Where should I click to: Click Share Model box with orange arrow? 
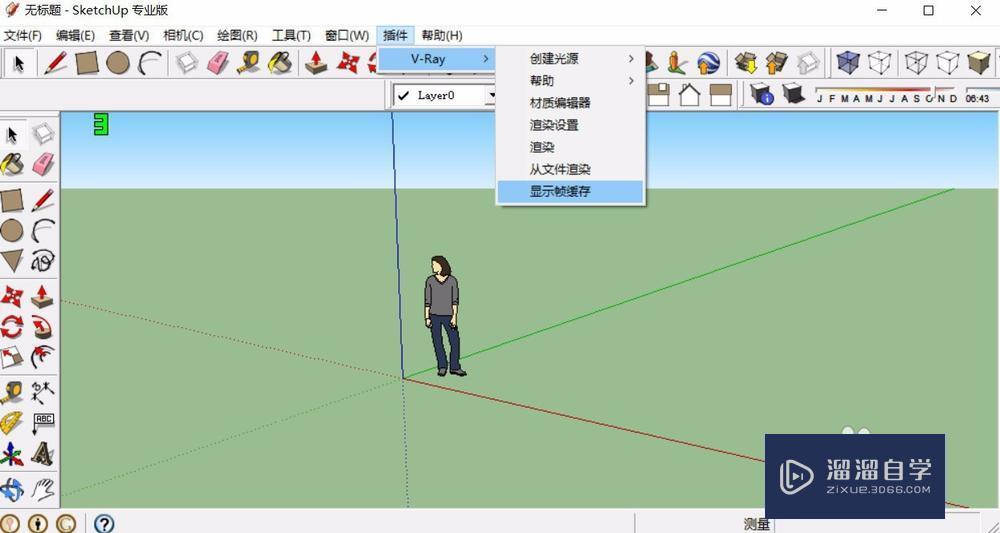776,63
